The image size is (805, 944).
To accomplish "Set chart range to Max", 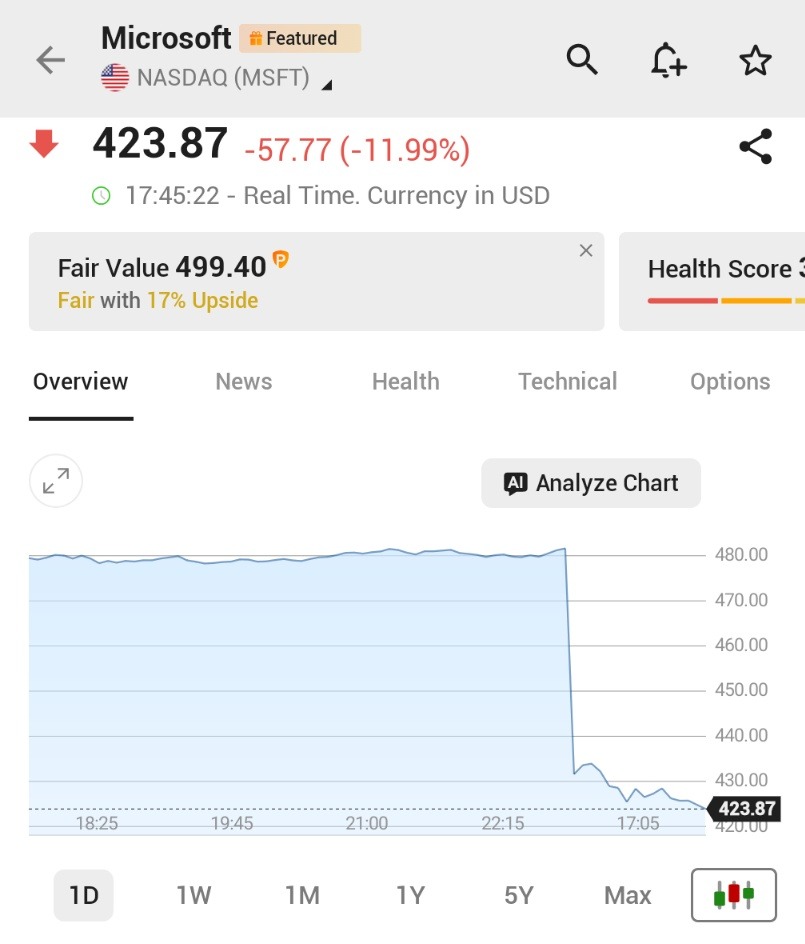I will point(627,895).
